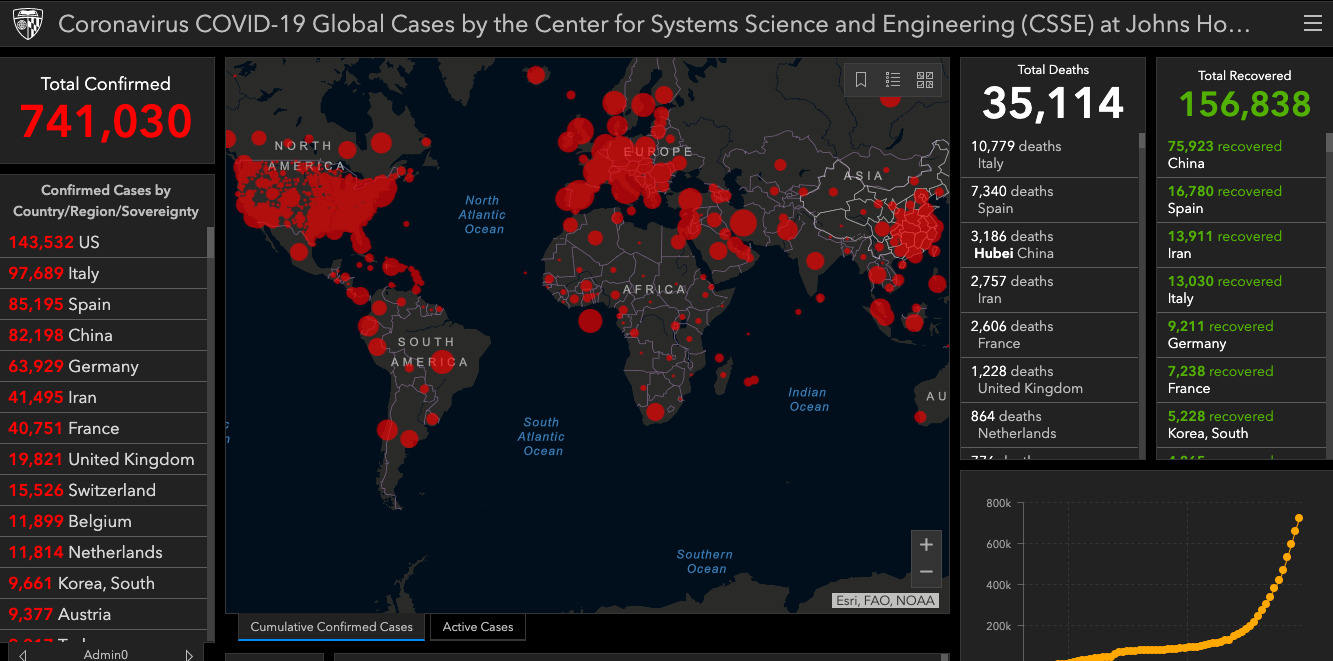
Task: Select Italy row with 97,689 cases
Action: click(104, 273)
